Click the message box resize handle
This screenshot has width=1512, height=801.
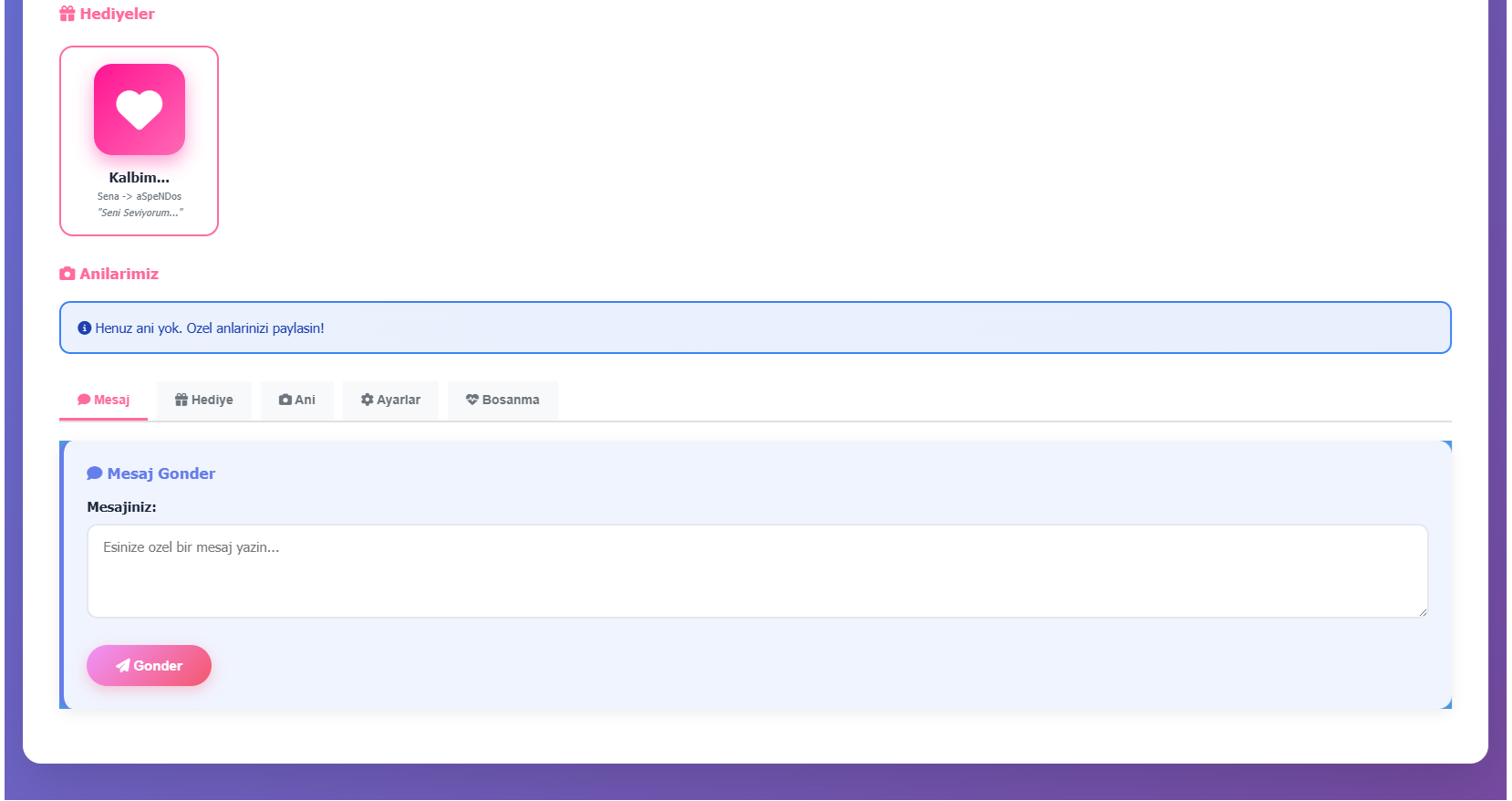pos(1422,612)
